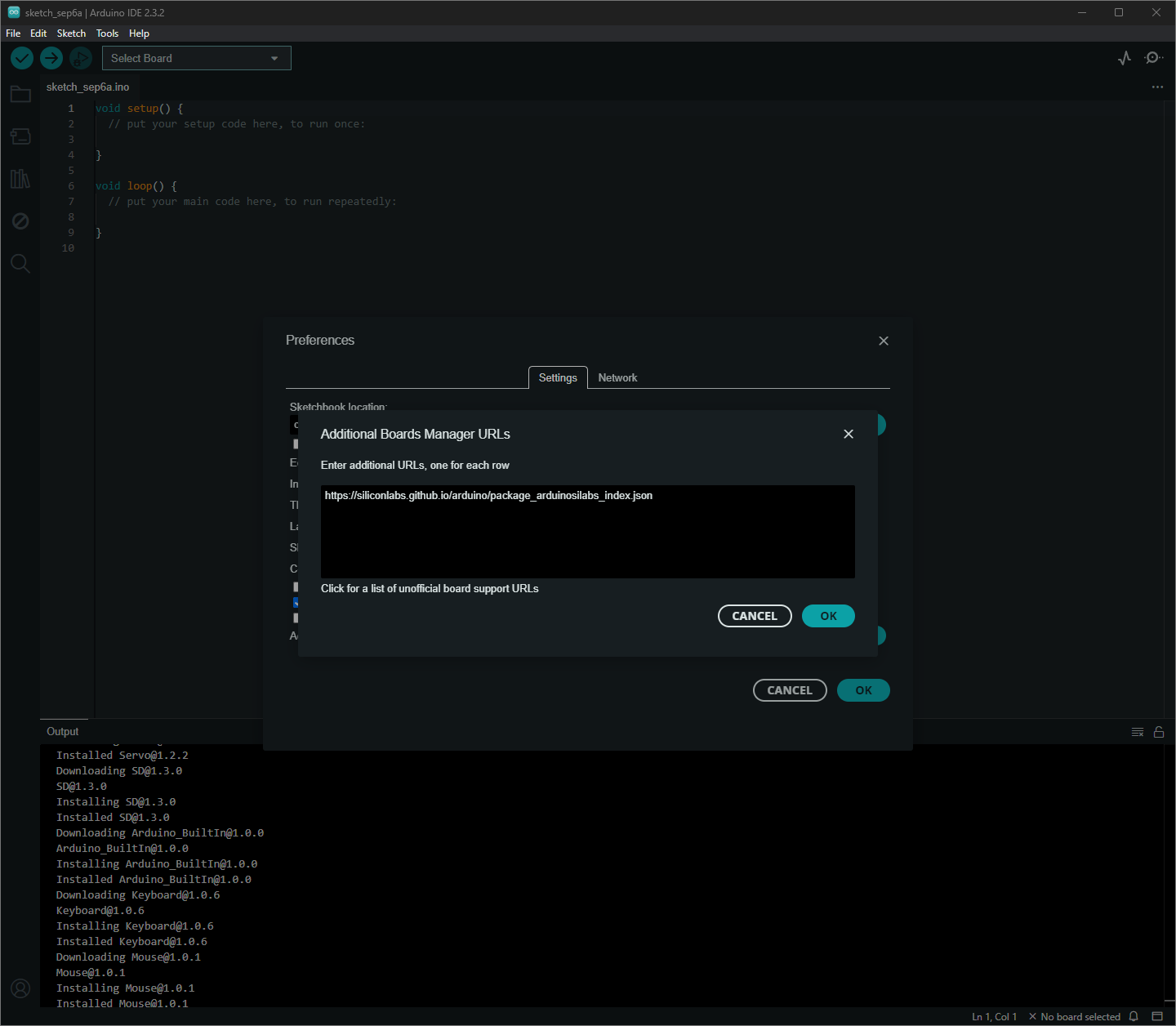Toggle the Output scroll lock icon
This screenshot has width=1176, height=1026.
(1159, 732)
